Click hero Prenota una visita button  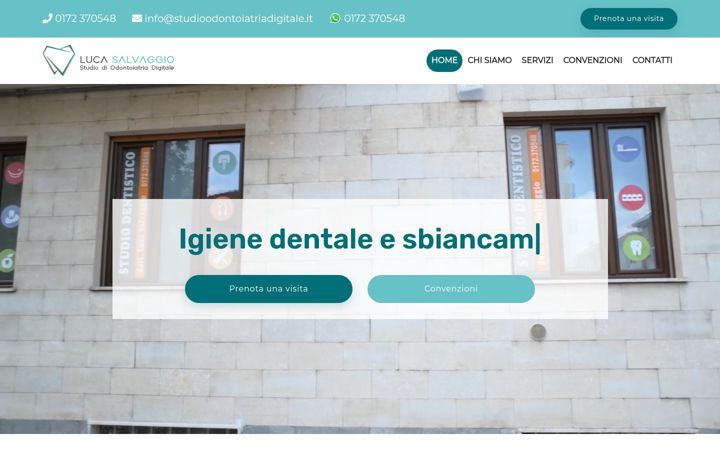click(x=269, y=289)
